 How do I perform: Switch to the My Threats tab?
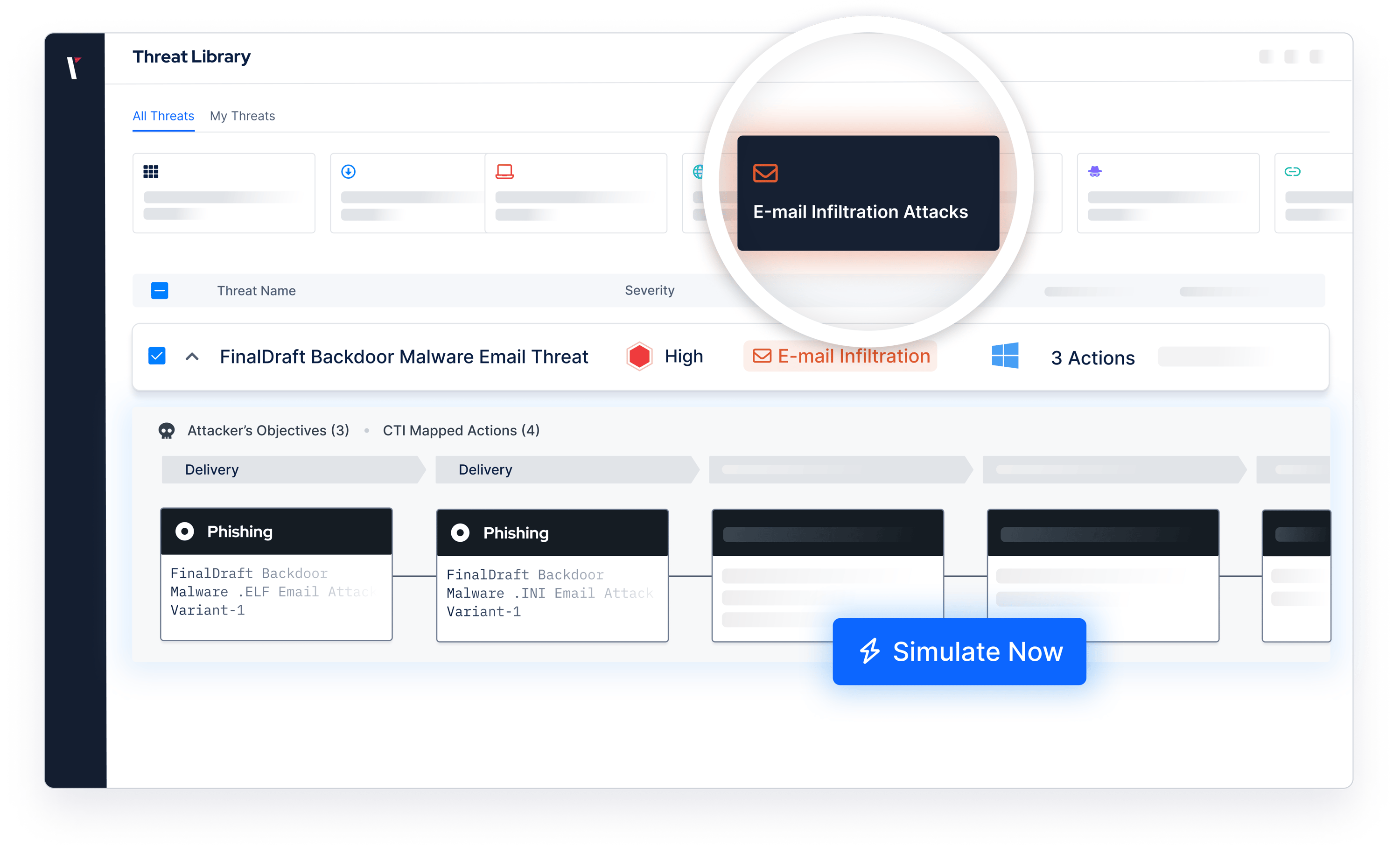(243, 116)
